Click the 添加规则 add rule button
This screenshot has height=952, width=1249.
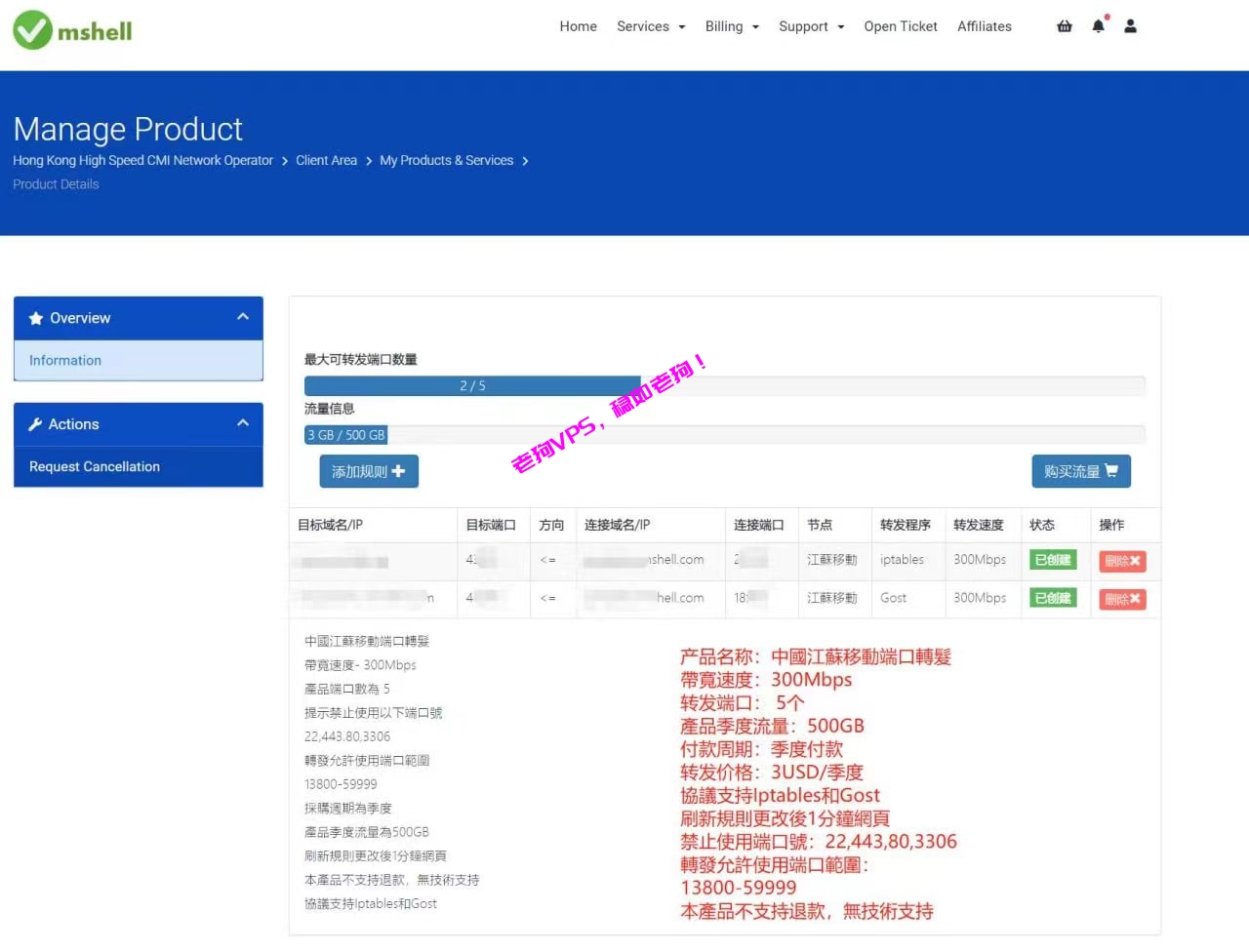pos(369,471)
